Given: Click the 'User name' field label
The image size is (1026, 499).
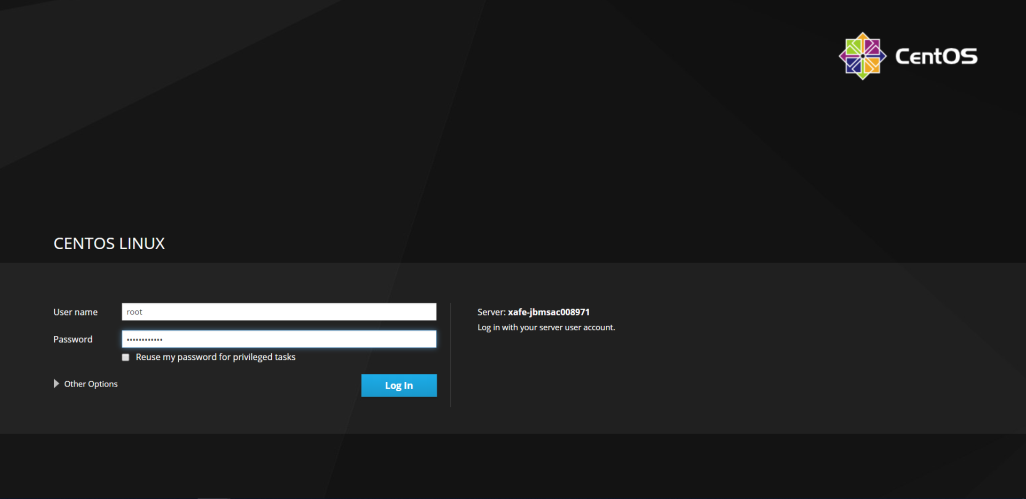Looking at the screenshot, I should point(76,312).
